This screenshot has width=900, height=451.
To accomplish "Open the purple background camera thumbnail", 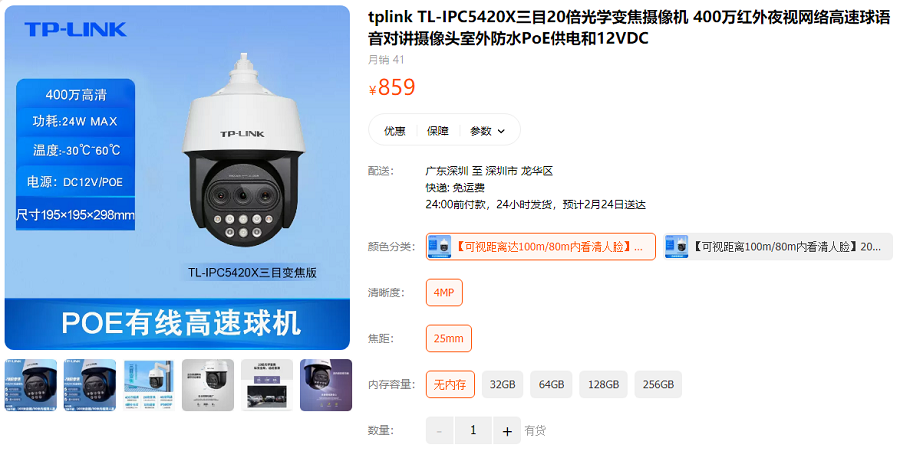I will tap(326, 385).
